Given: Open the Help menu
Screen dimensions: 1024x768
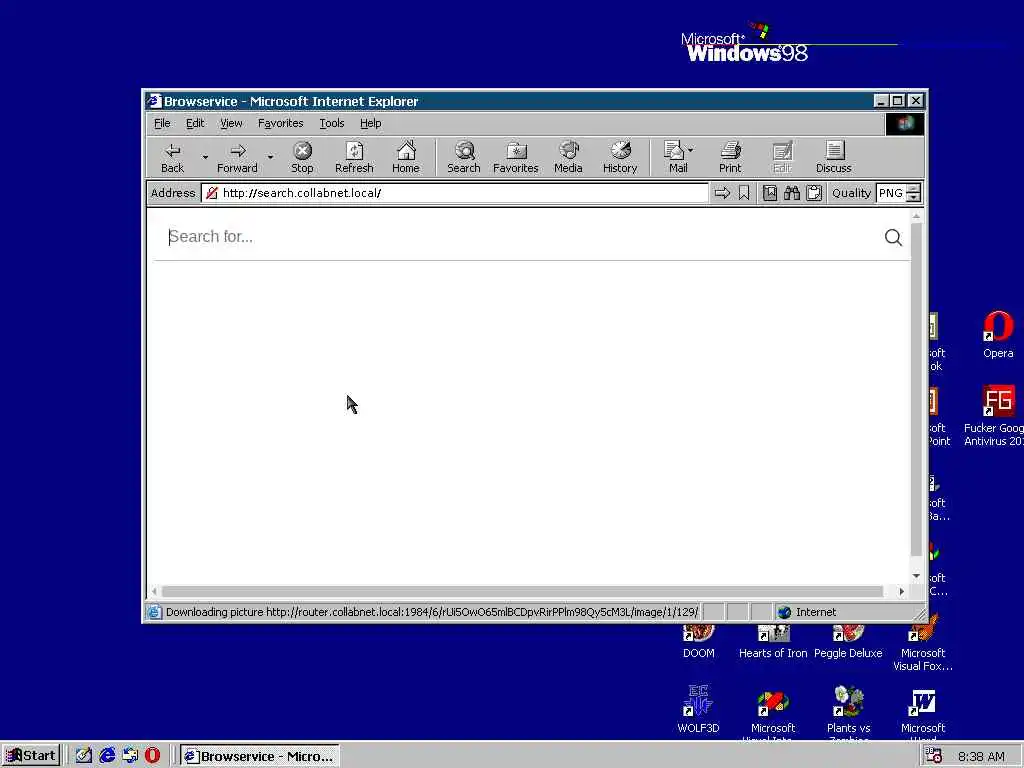Looking at the screenshot, I should click(x=370, y=123).
